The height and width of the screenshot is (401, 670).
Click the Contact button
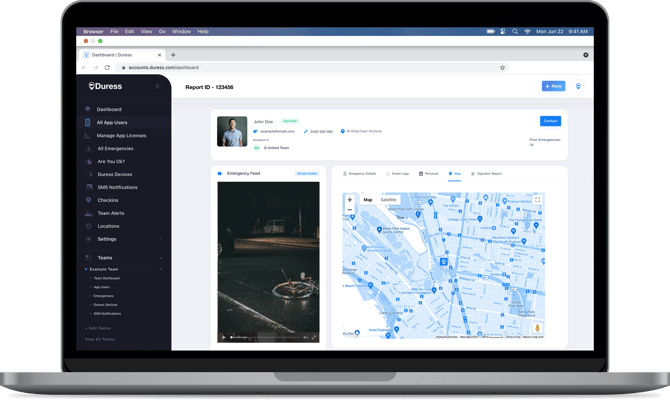coord(550,121)
